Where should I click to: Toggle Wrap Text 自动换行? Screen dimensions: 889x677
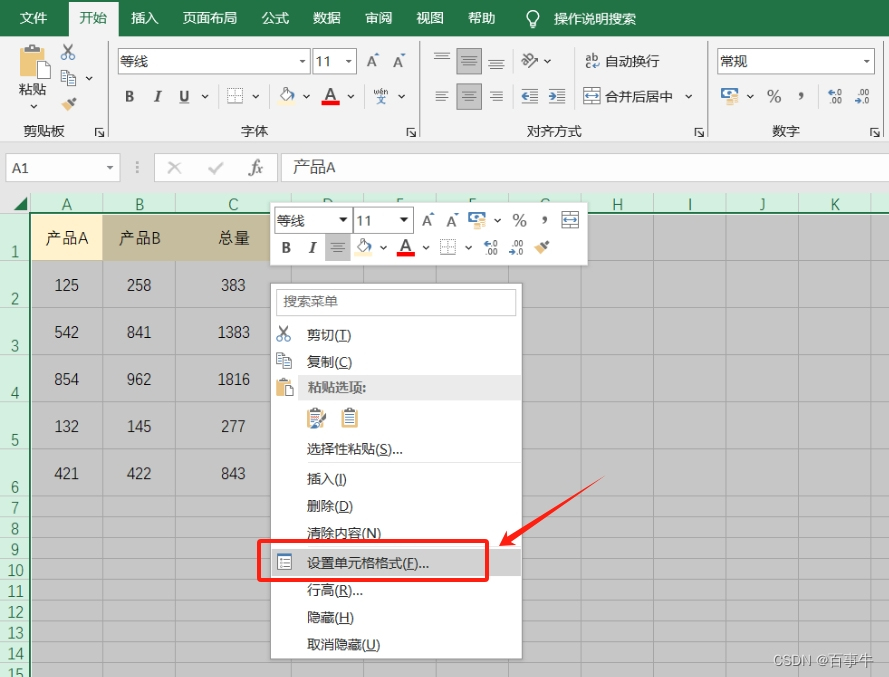point(622,61)
